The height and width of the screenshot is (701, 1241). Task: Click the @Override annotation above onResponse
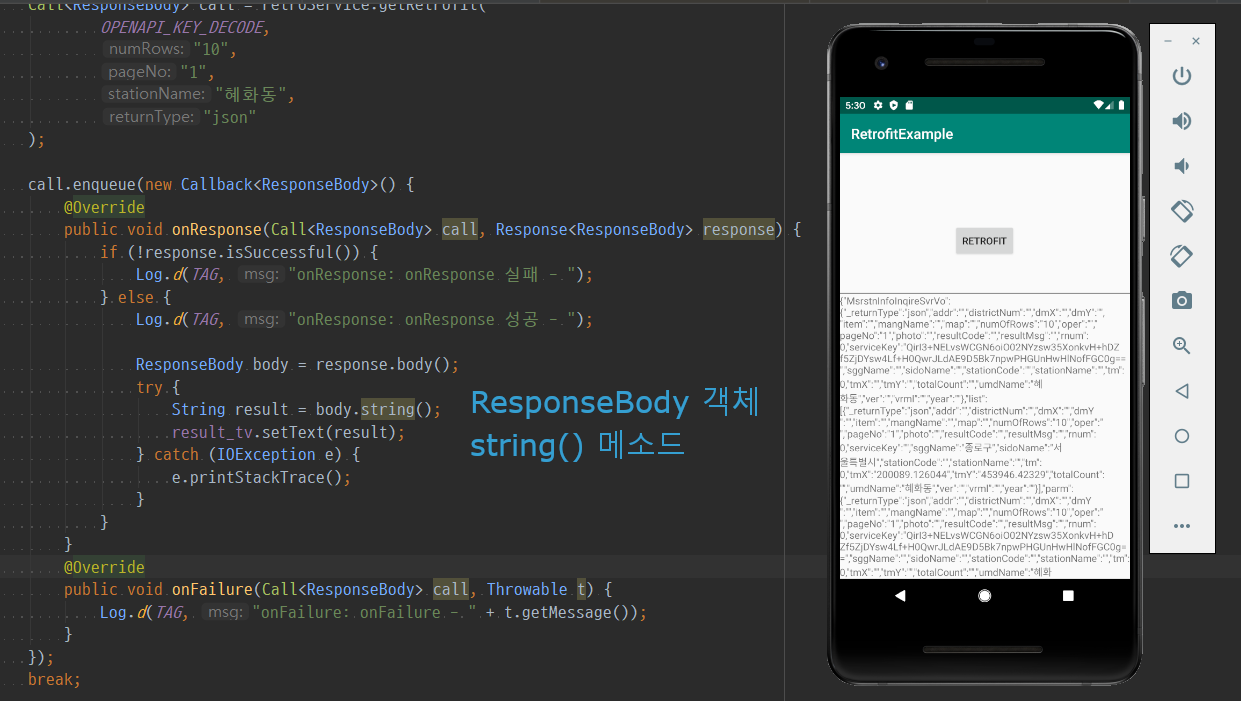104,207
